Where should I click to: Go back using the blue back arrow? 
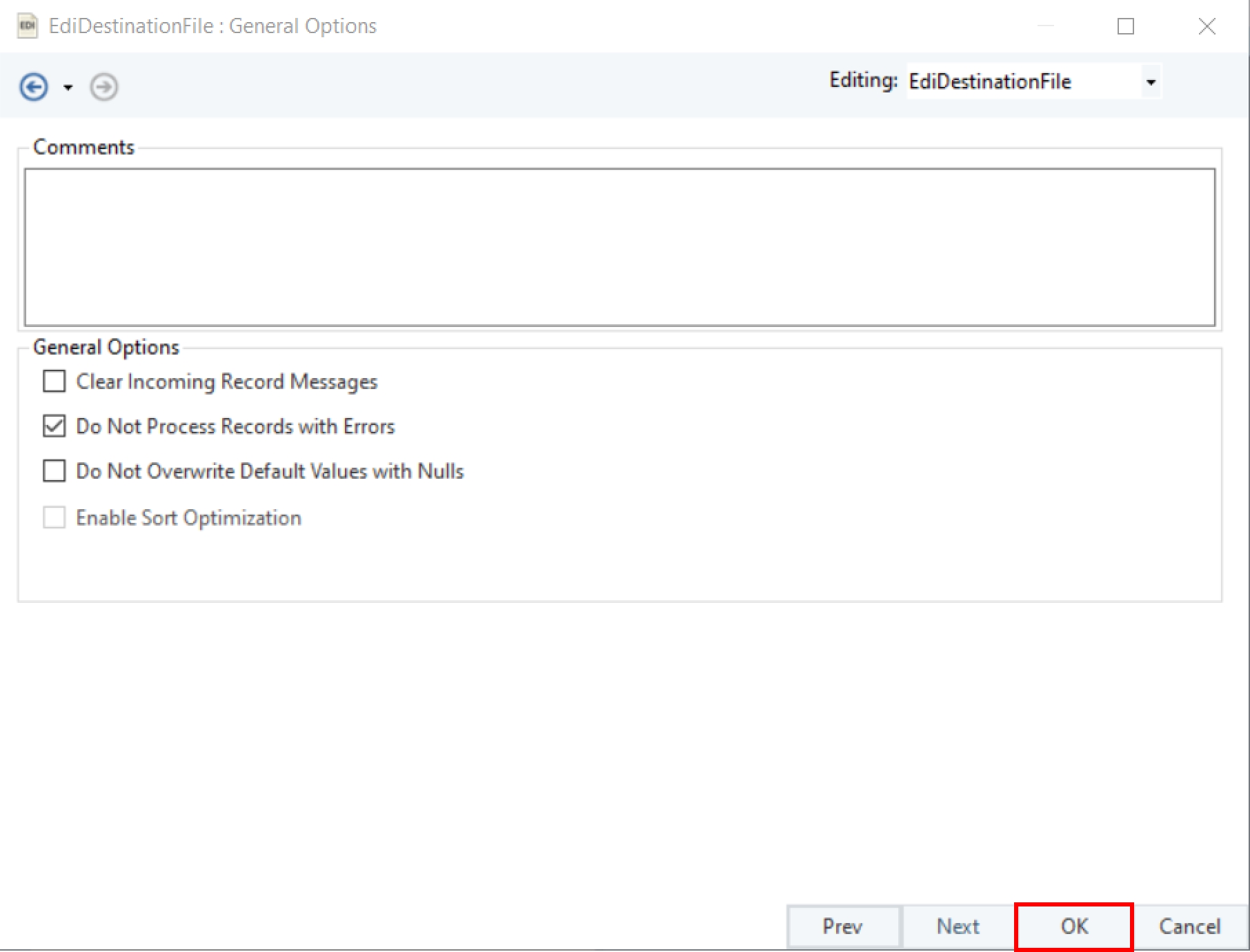tap(34, 87)
